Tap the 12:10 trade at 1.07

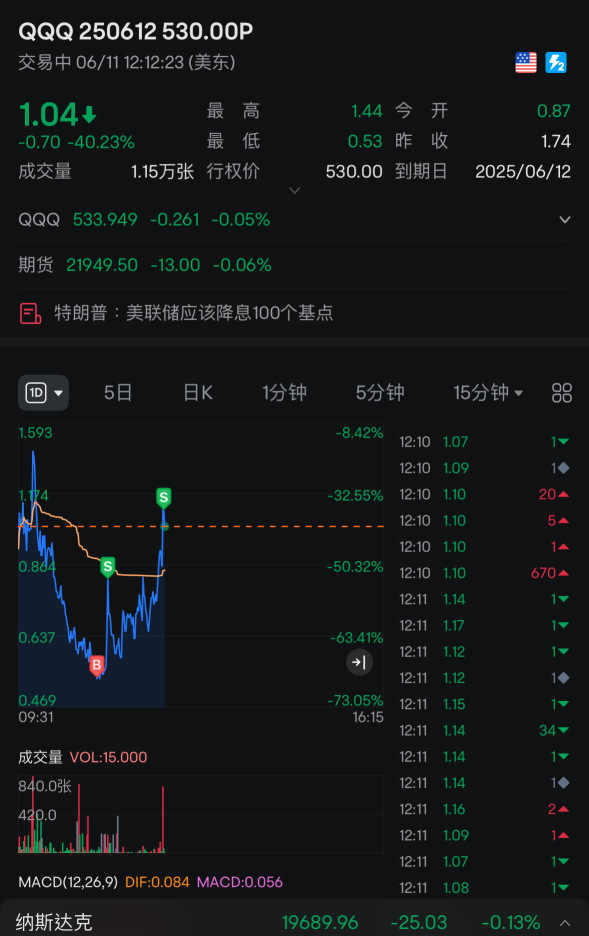click(484, 442)
